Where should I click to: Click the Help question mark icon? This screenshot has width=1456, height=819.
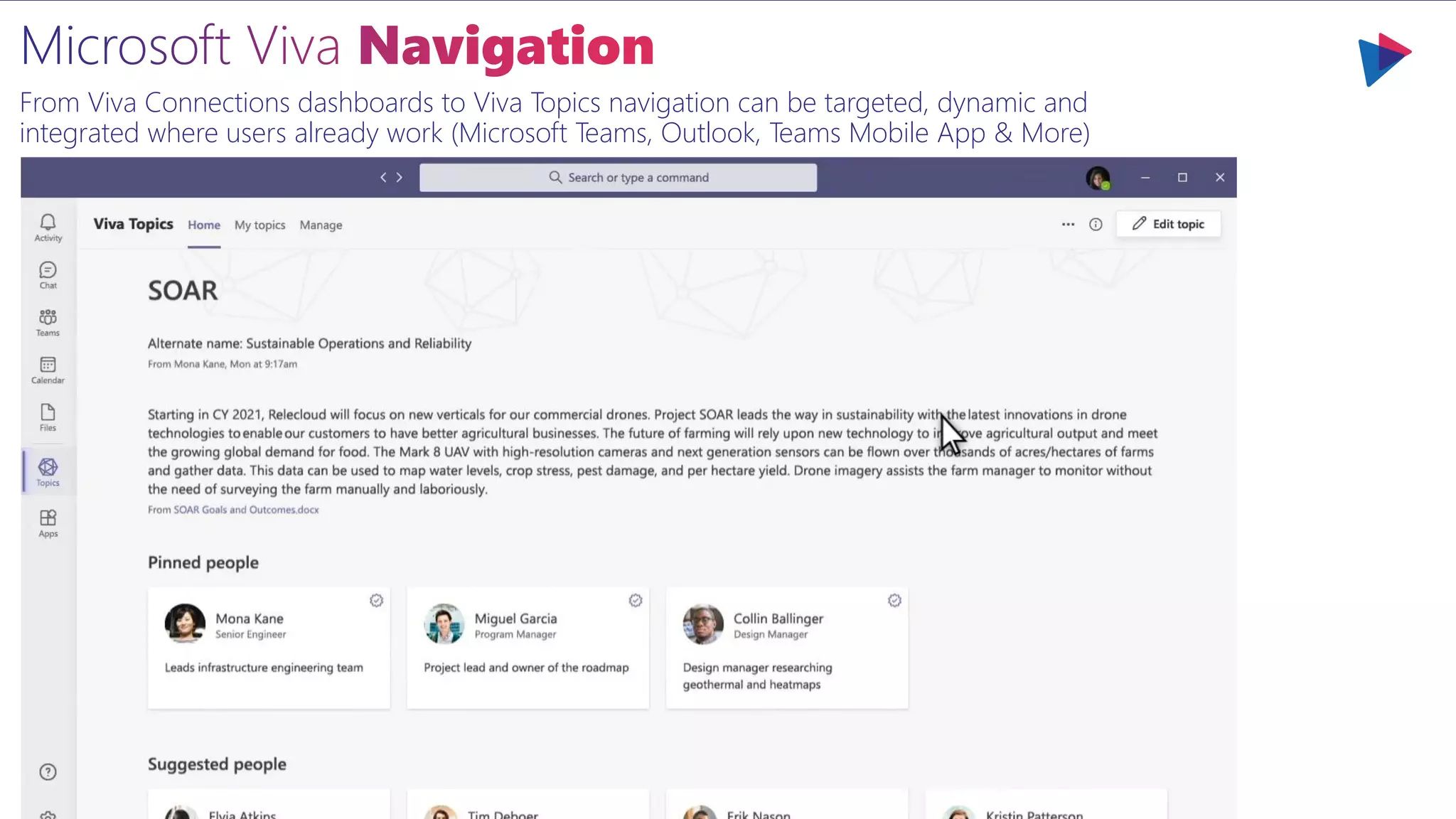[x=48, y=772]
